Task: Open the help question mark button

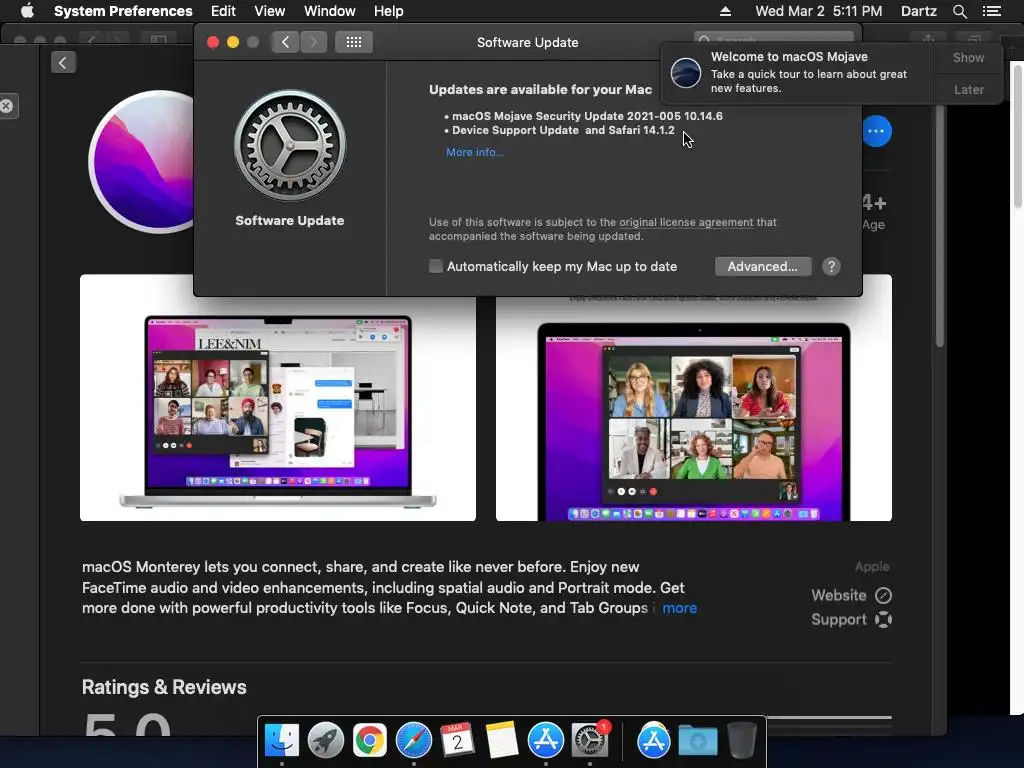Action: (x=831, y=266)
